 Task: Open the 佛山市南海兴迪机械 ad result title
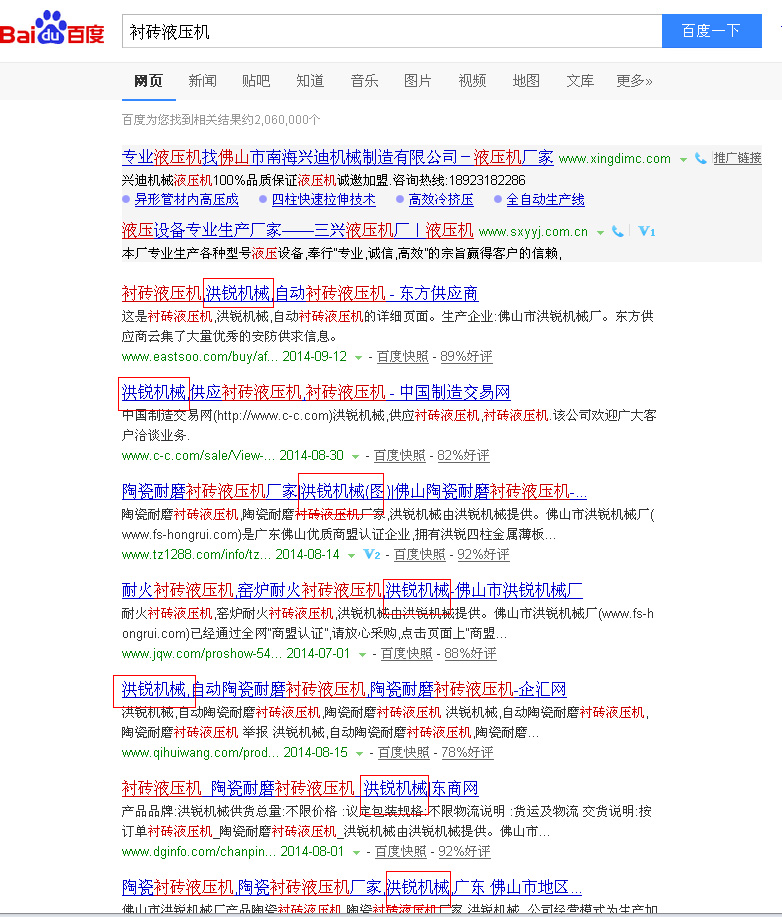click(337, 157)
